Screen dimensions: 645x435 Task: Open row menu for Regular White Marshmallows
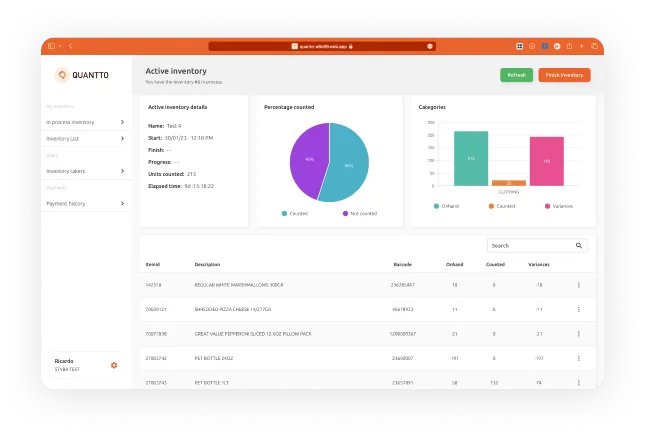tap(579, 285)
